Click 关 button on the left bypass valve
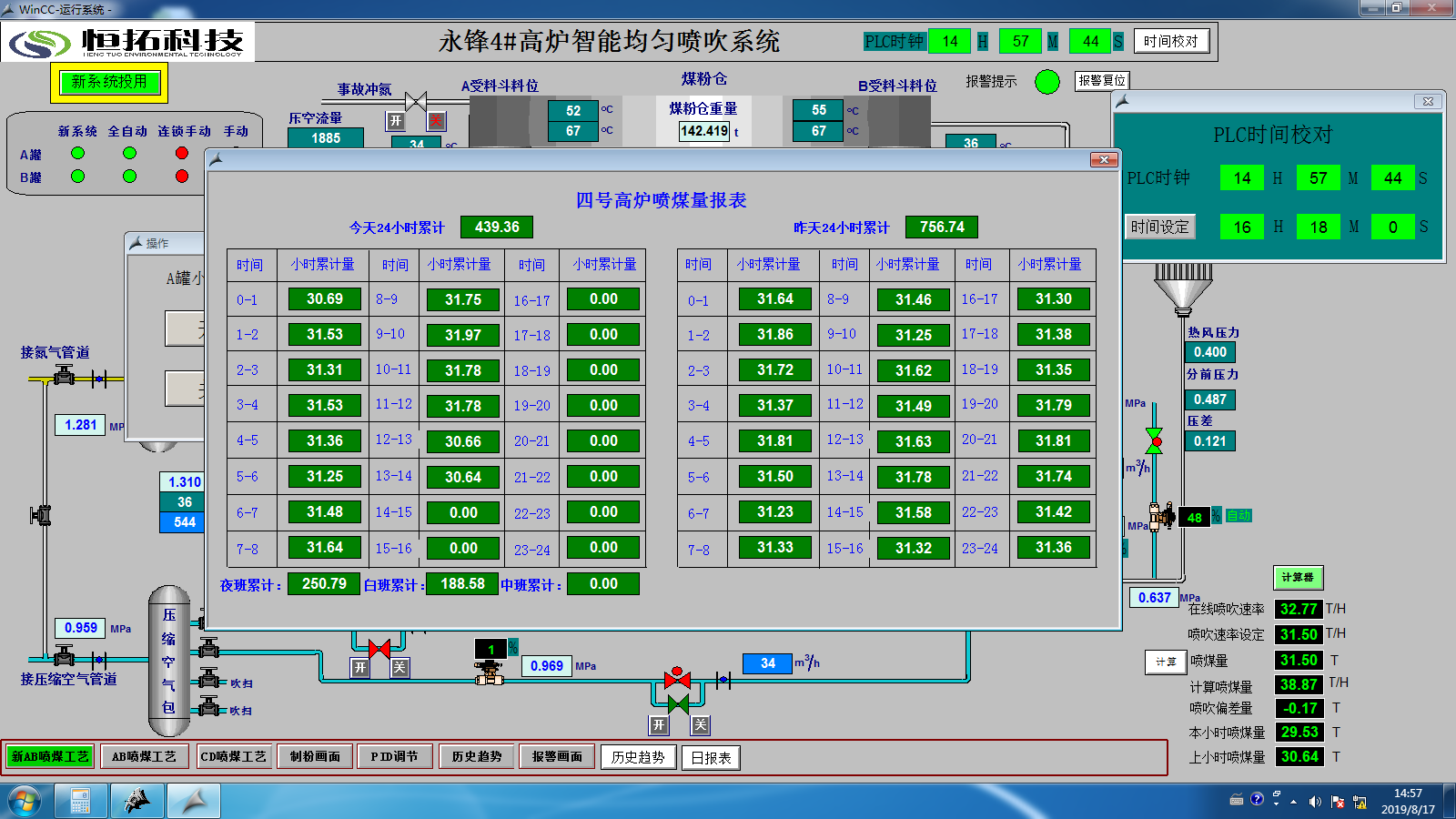This screenshot has width=1456, height=819. (x=399, y=668)
